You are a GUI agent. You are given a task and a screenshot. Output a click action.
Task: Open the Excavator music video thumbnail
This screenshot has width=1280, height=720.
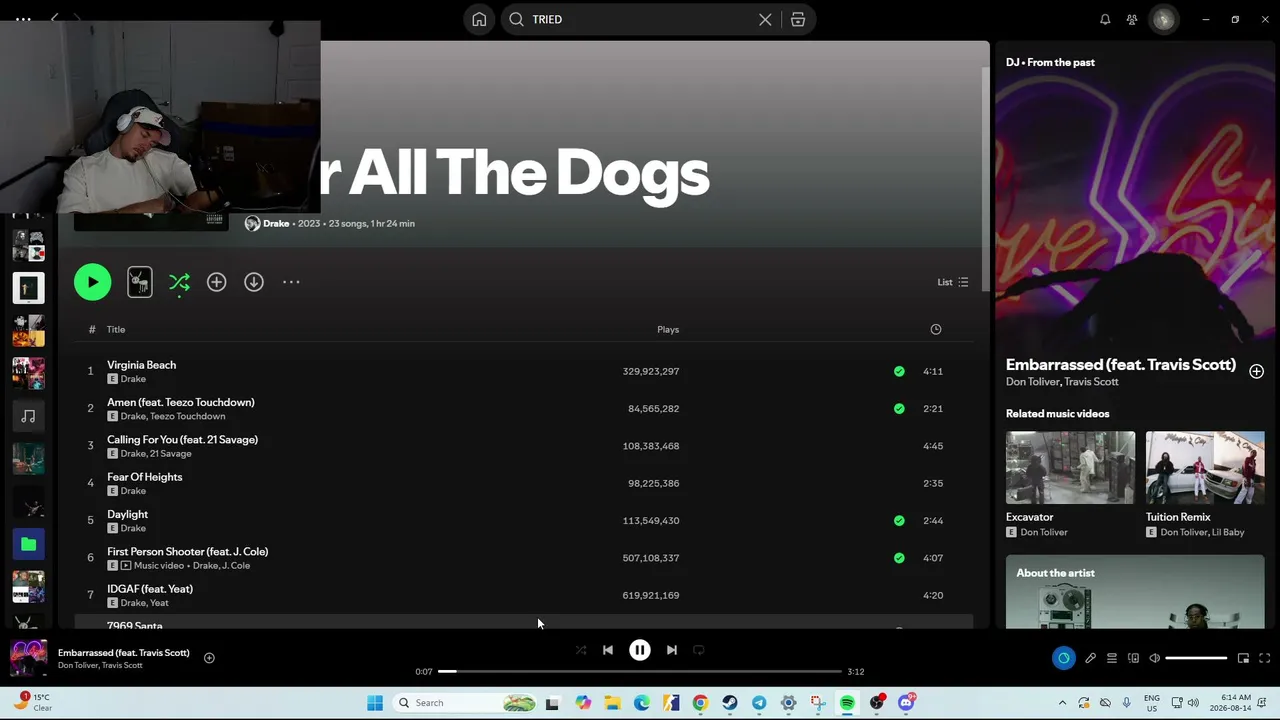[1070, 467]
